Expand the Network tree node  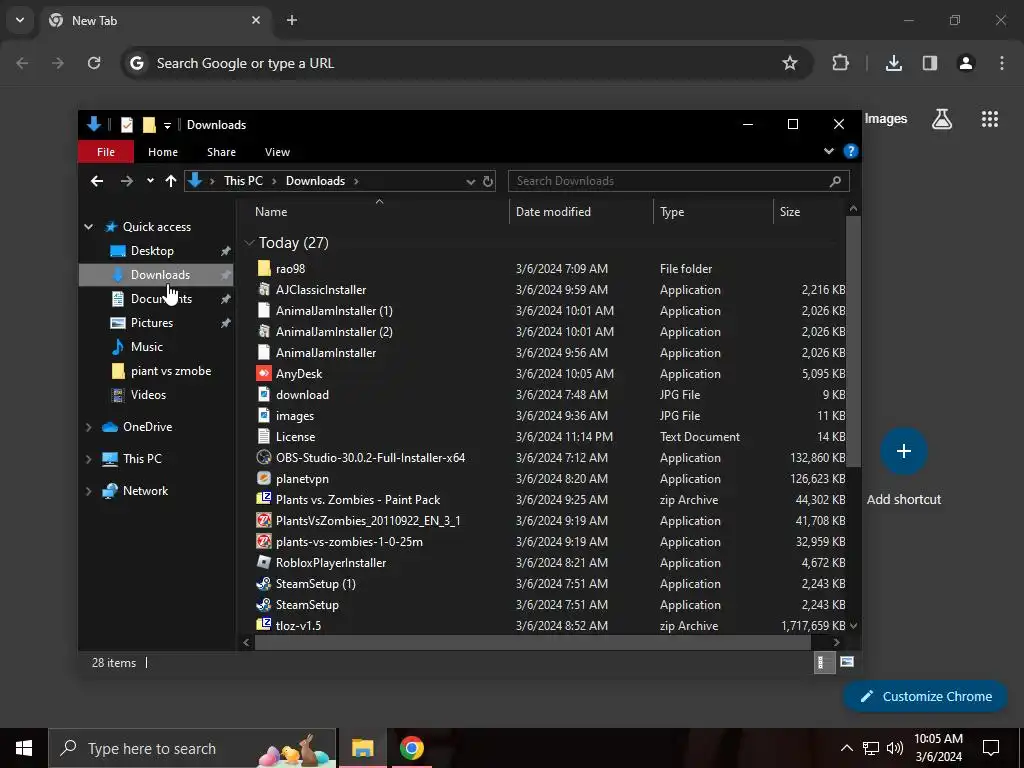[88, 490]
